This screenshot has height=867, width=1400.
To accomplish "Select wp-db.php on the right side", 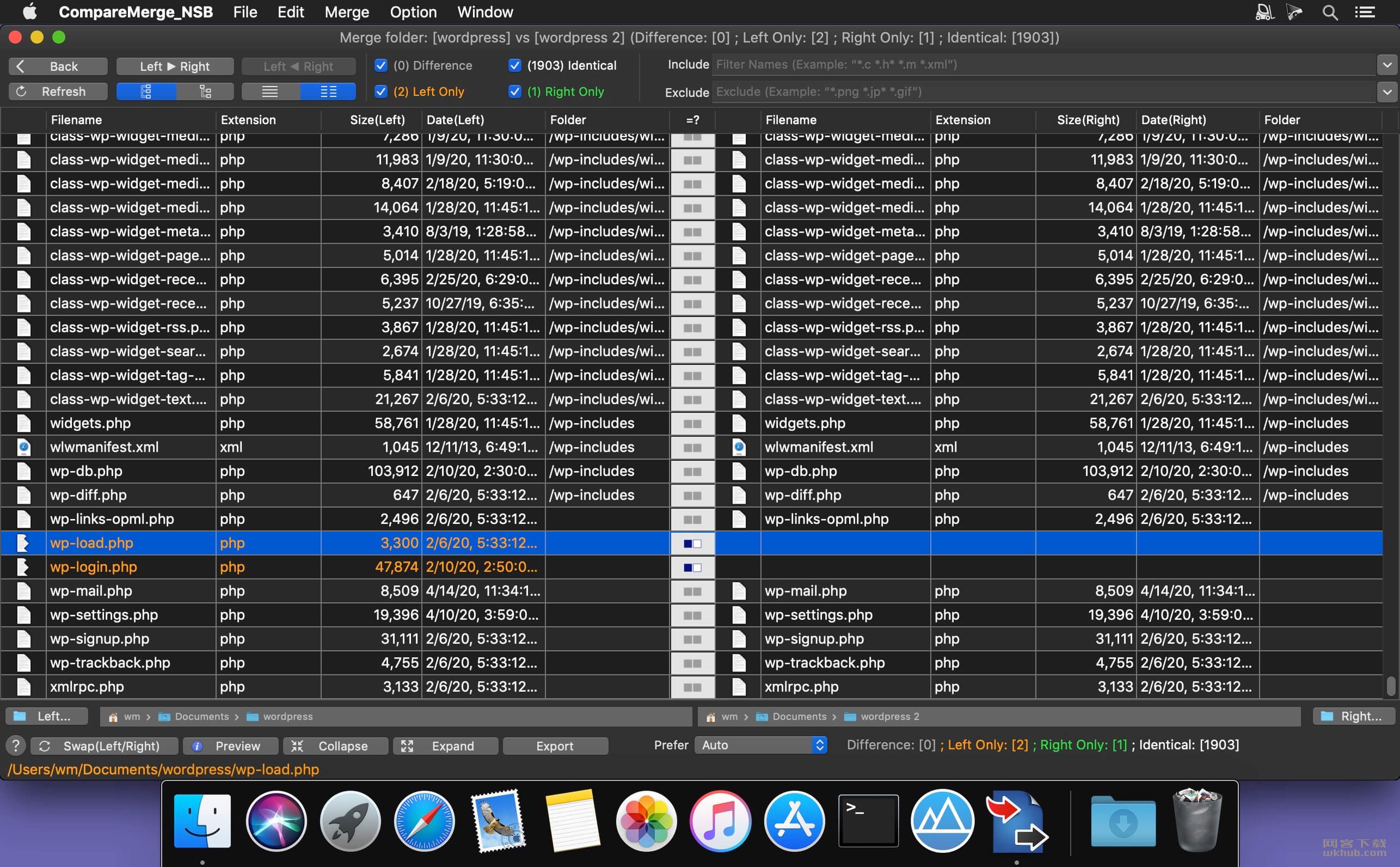I will pos(1049,471).
